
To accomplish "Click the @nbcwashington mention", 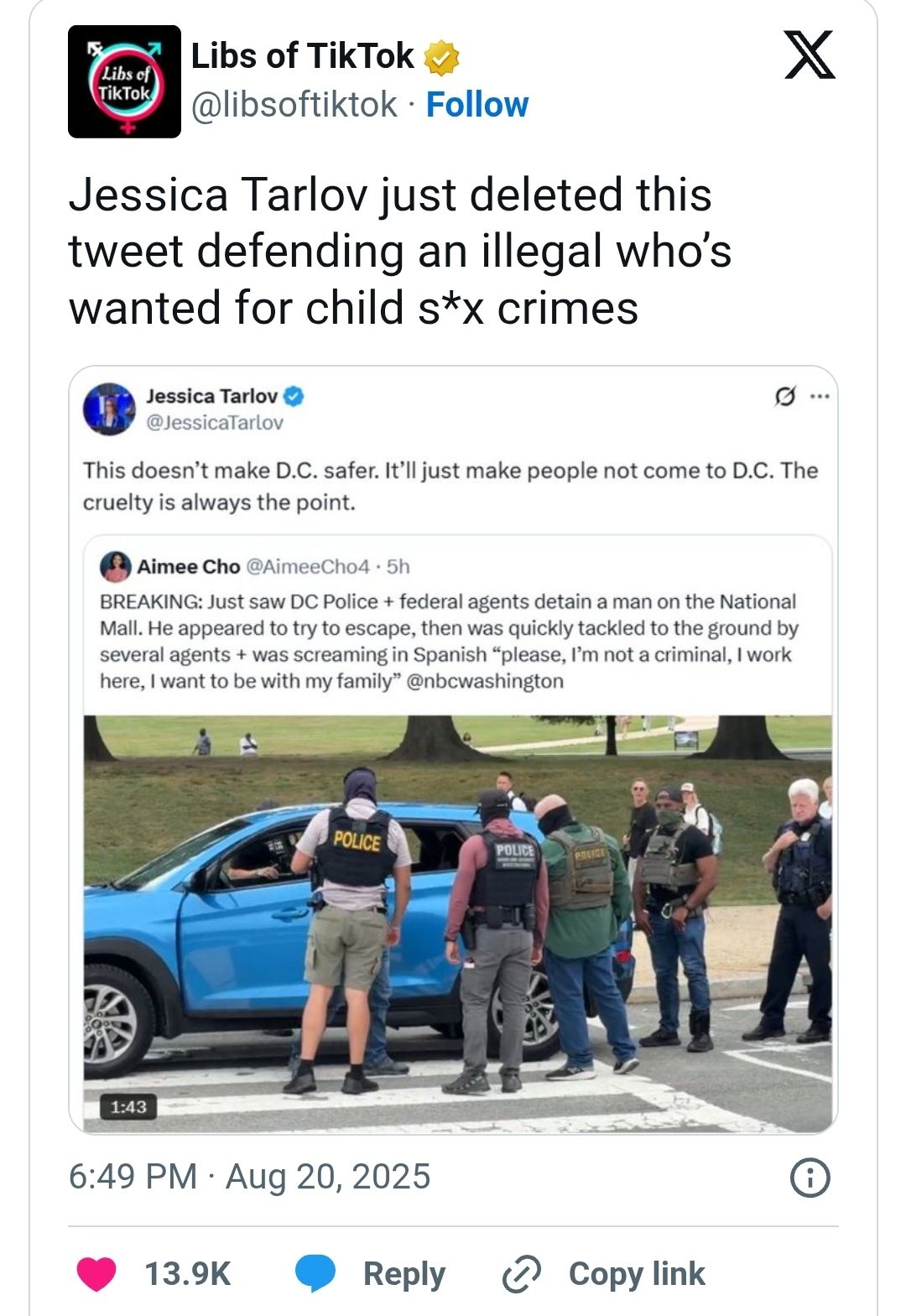I will pyautogui.click(x=485, y=681).
